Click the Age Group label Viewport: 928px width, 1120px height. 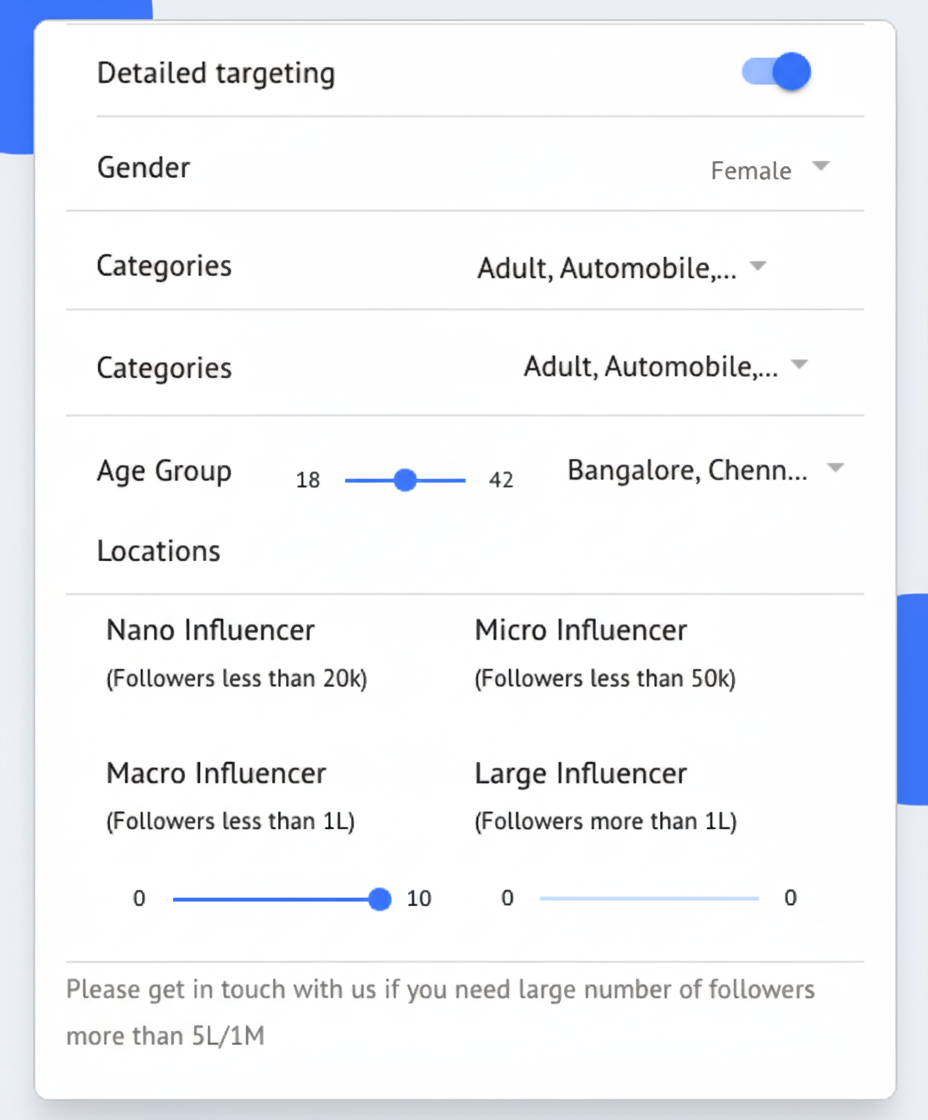pos(164,470)
